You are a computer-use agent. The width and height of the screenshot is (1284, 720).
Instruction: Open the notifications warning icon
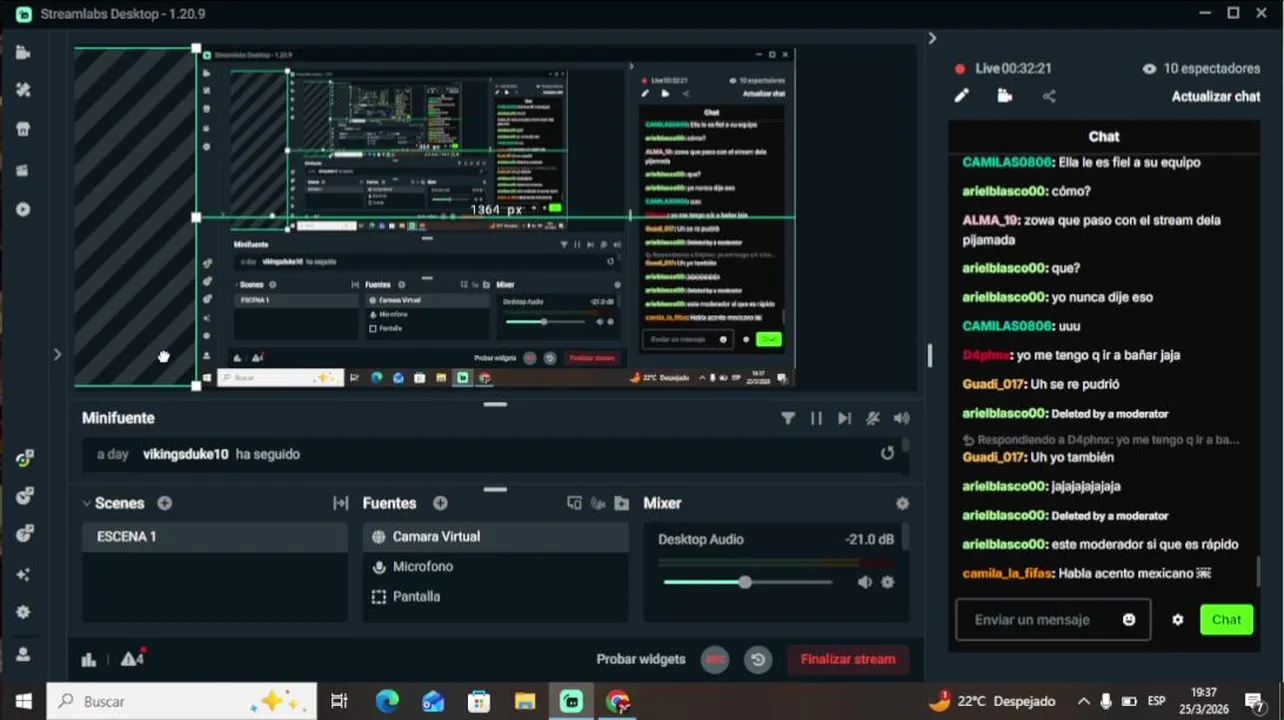(132, 658)
